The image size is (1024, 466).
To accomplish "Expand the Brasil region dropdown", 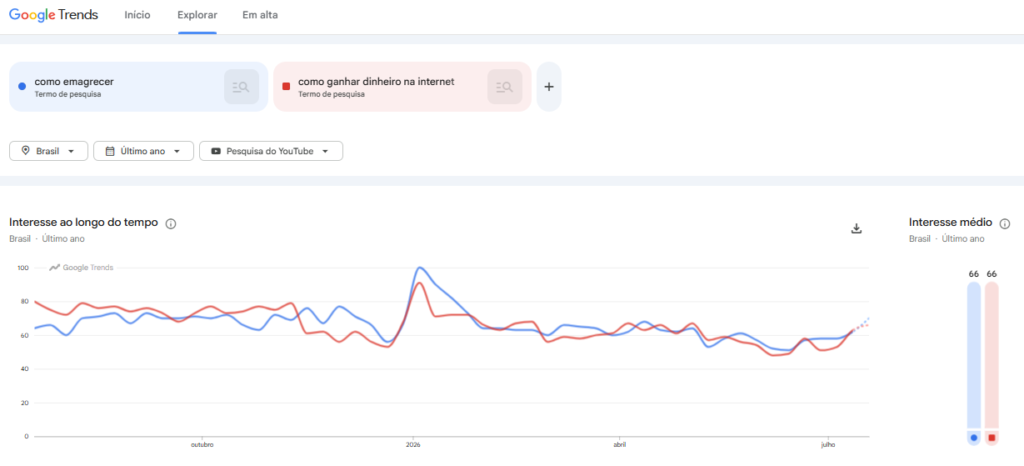I will 48,151.
